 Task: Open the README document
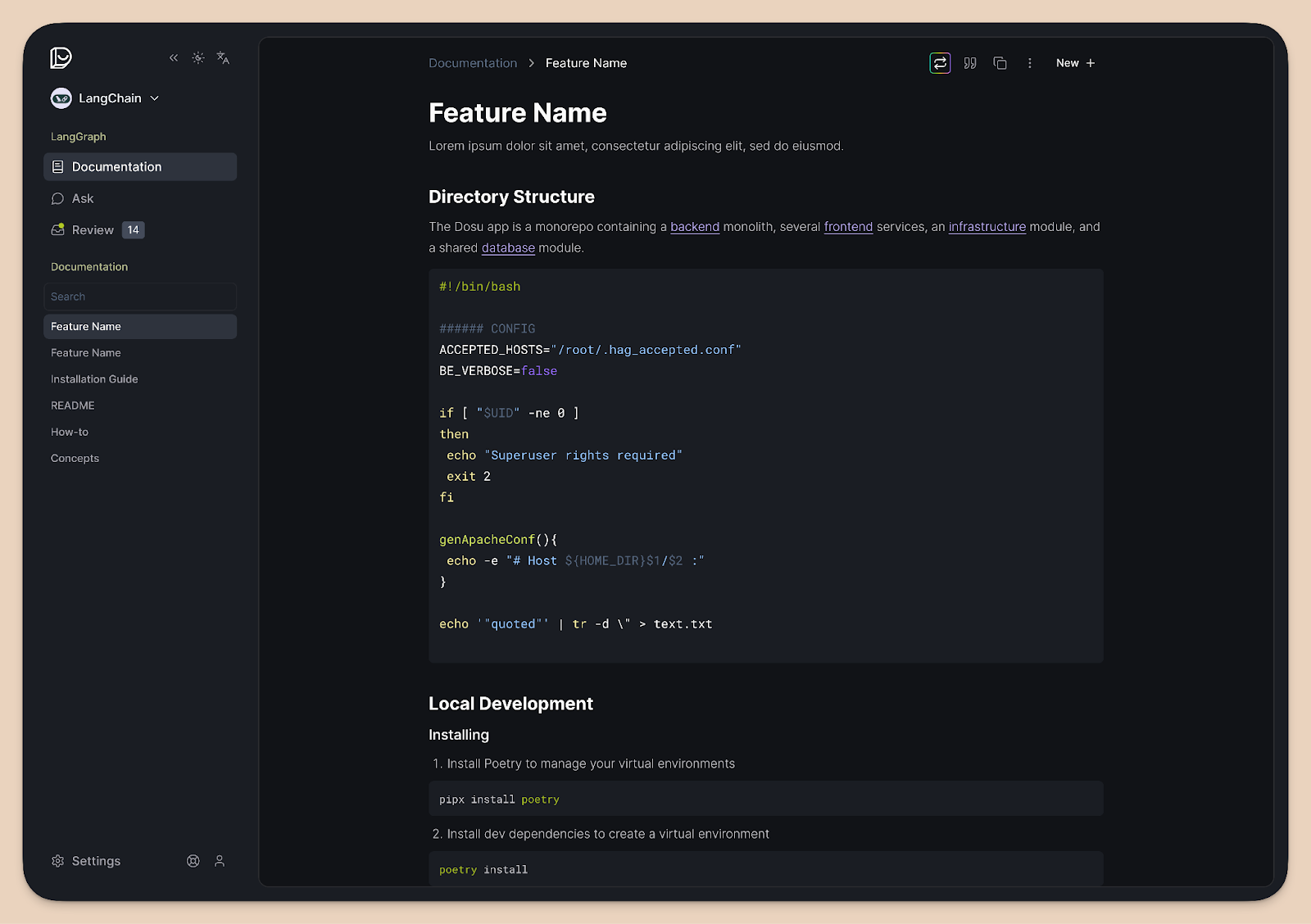point(73,405)
